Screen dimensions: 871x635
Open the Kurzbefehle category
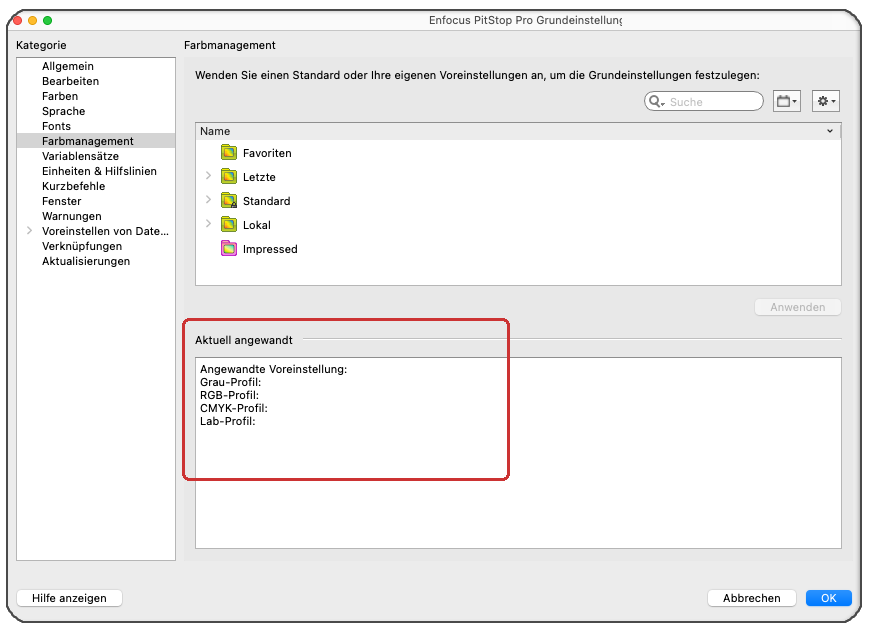(x=73, y=186)
